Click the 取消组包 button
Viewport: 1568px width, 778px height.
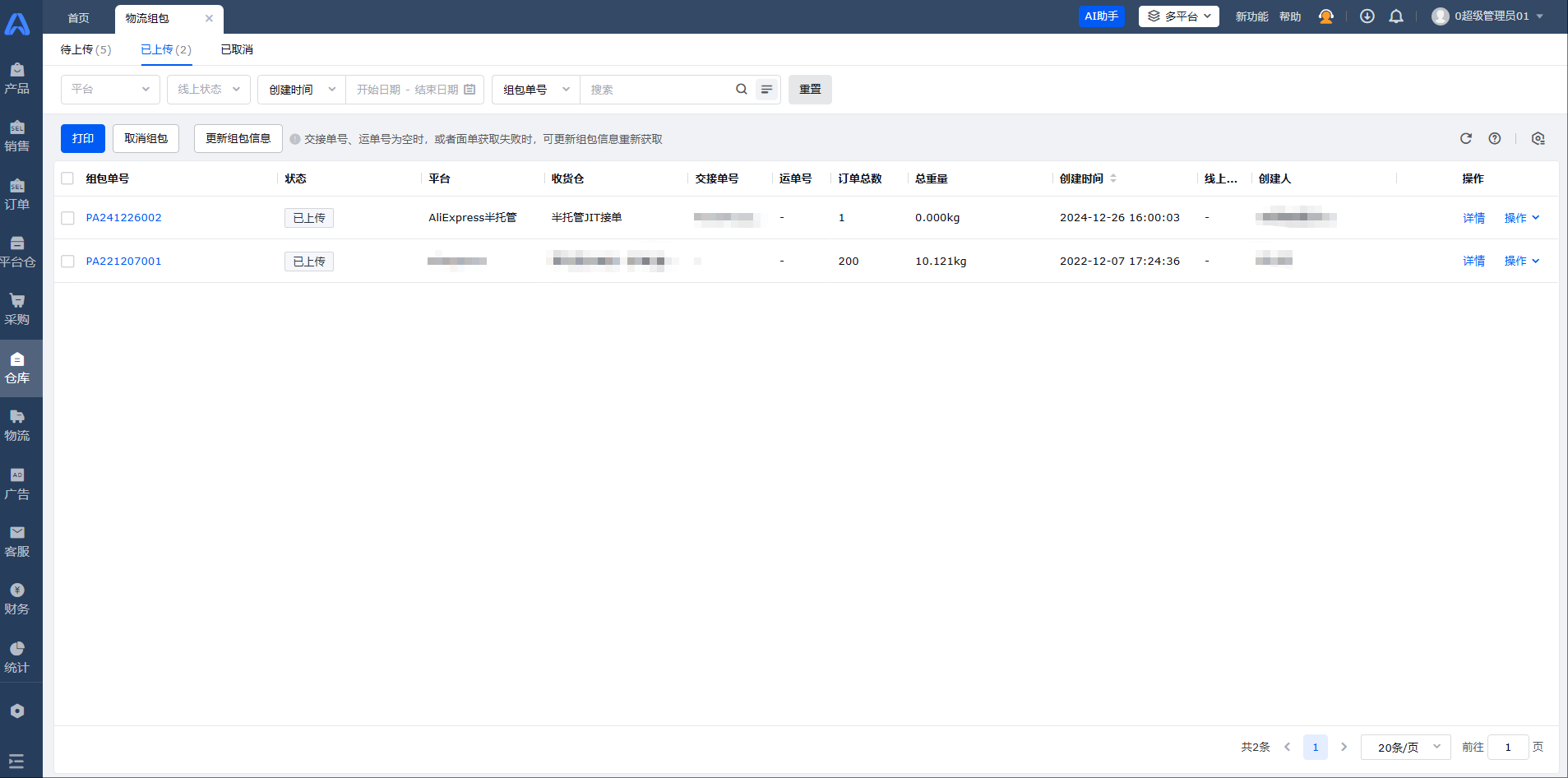[146, 138]
